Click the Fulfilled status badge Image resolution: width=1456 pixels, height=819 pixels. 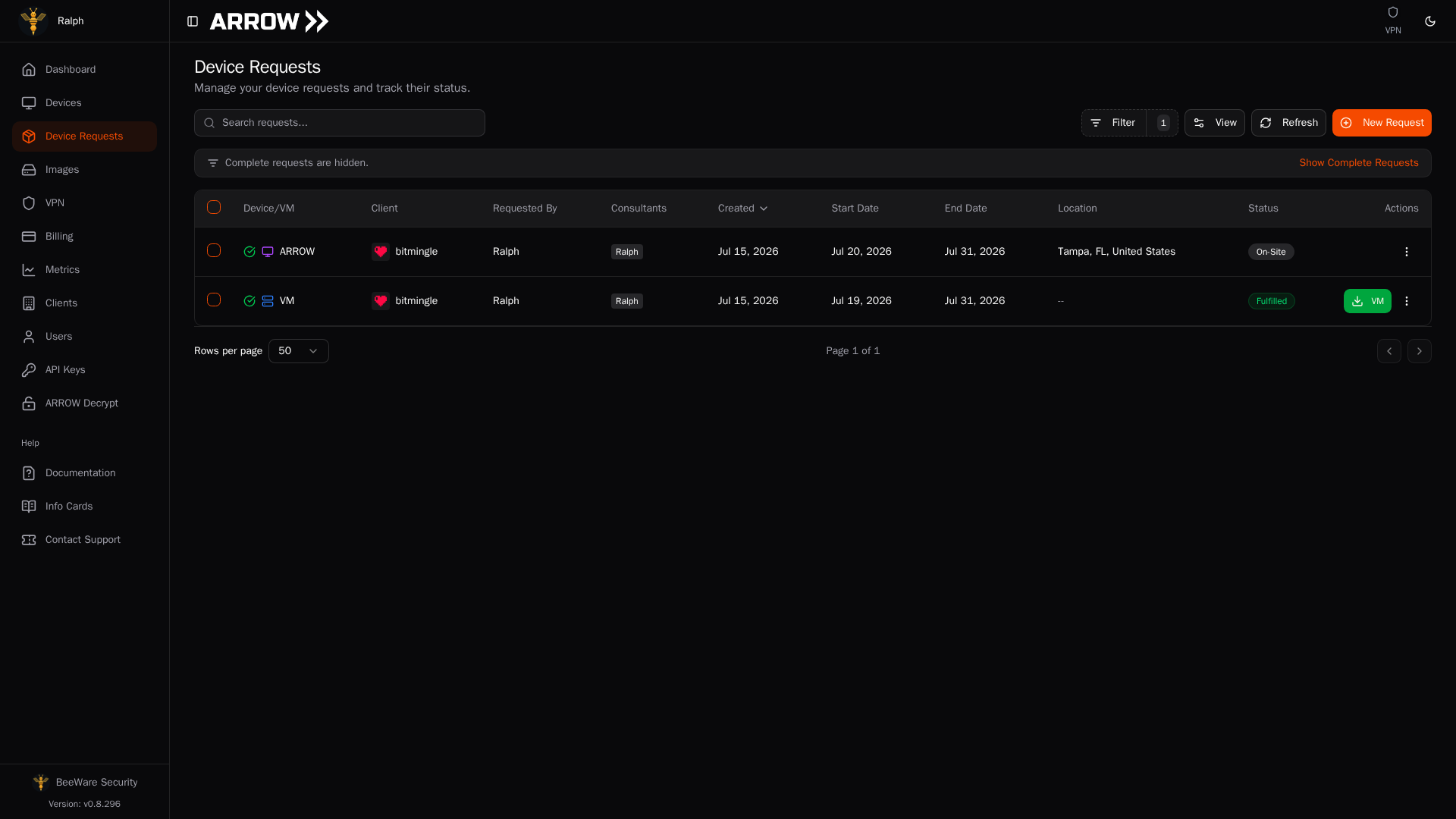1272,301
